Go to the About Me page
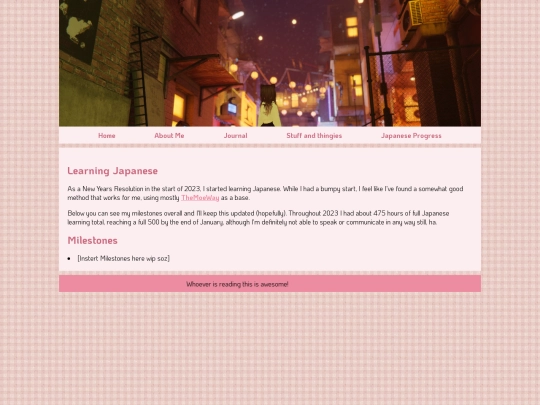 169,136
